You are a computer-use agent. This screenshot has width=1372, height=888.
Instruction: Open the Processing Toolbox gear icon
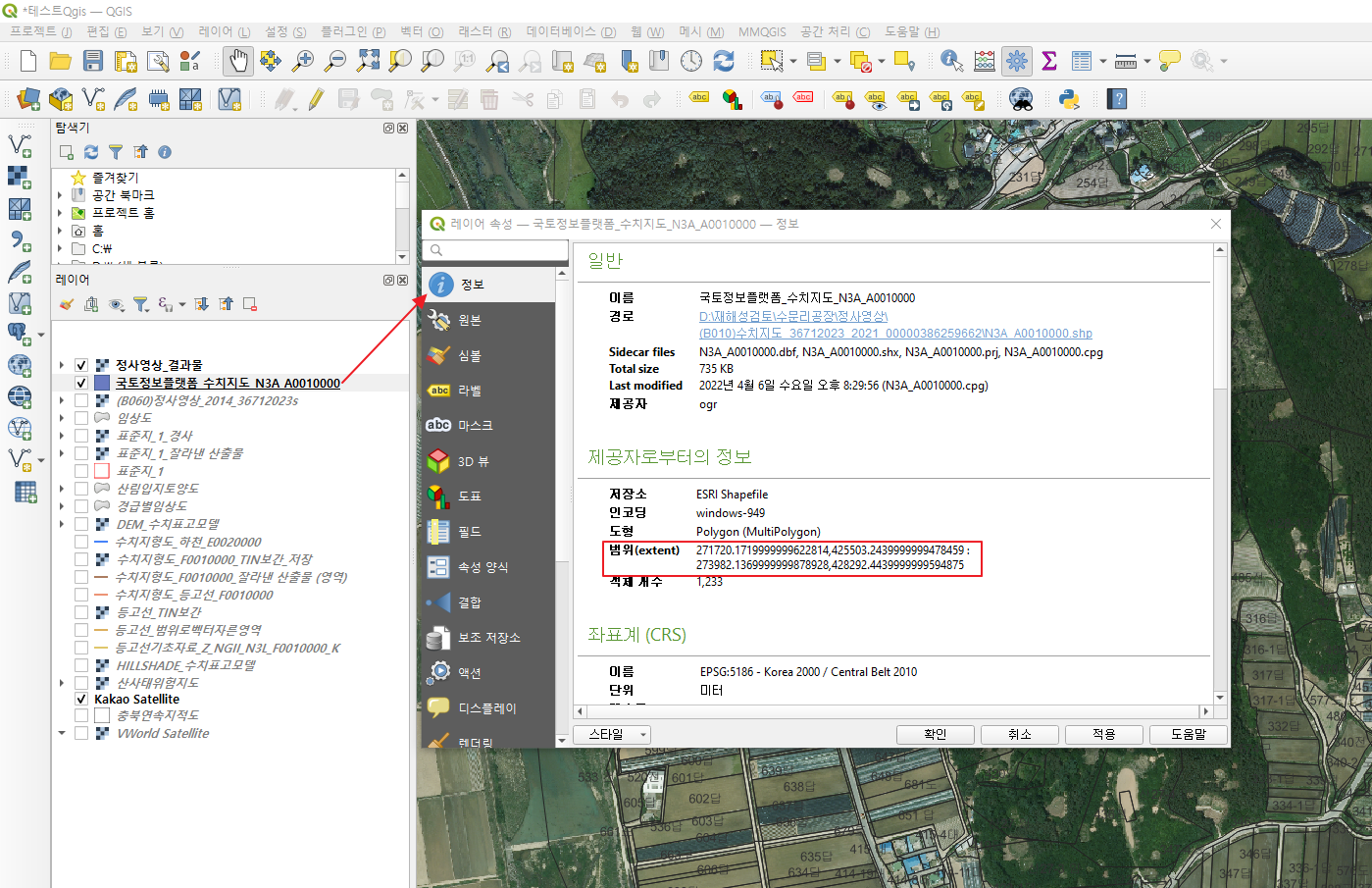tap(1017, 61)
